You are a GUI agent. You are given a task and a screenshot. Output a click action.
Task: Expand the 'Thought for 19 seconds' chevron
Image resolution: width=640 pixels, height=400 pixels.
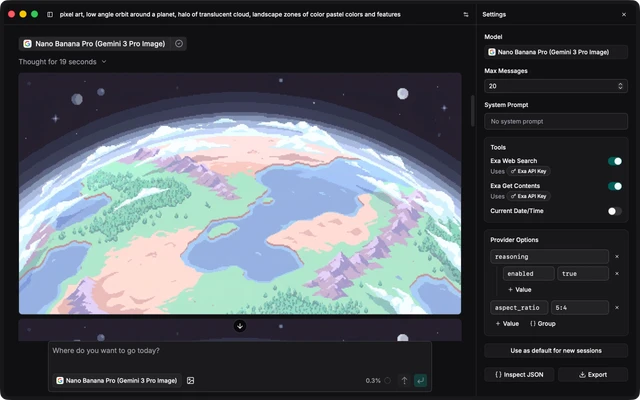click(104, 62)
